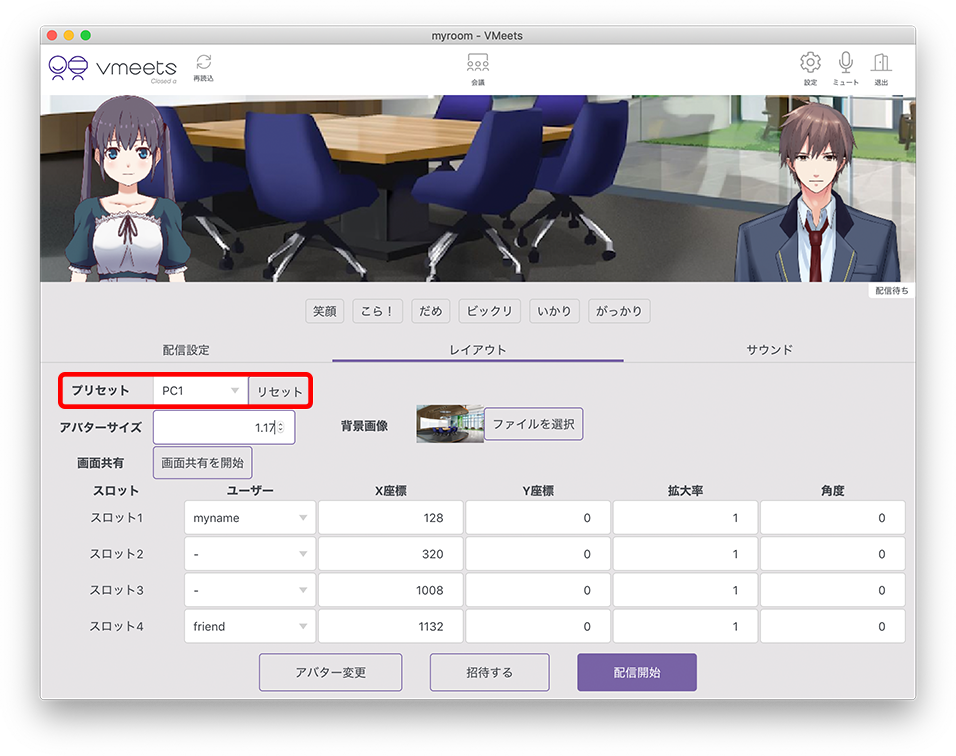Open the 会議 meeting icon
This screenshot has height=756, width=956.
477,64
